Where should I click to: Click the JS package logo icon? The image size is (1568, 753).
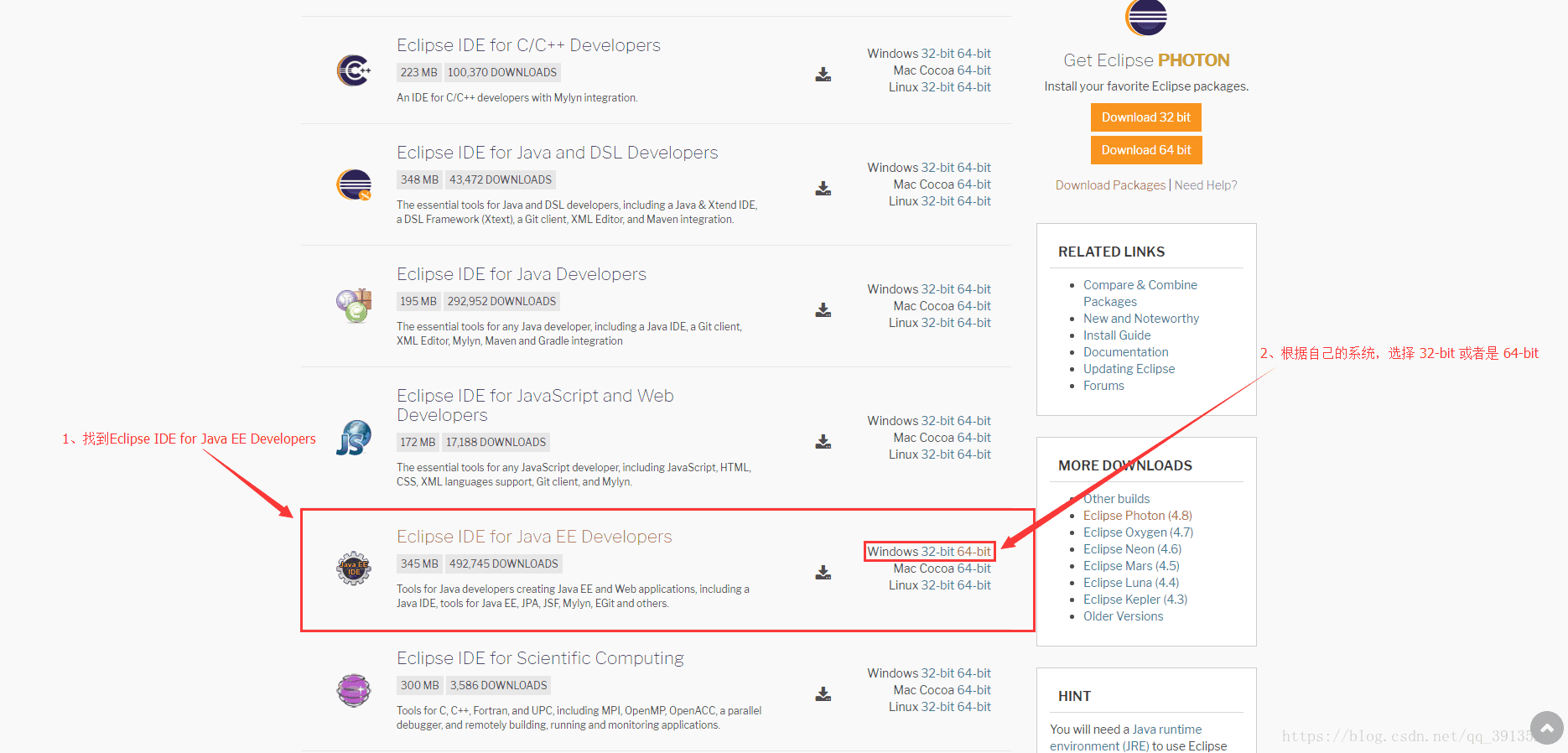(354, 438)
